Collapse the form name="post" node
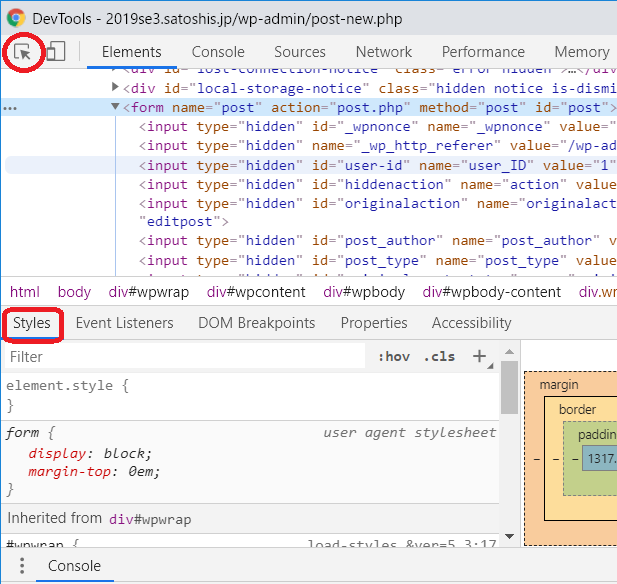The width and height of the screenshot is (617, 584). point(115,108)
